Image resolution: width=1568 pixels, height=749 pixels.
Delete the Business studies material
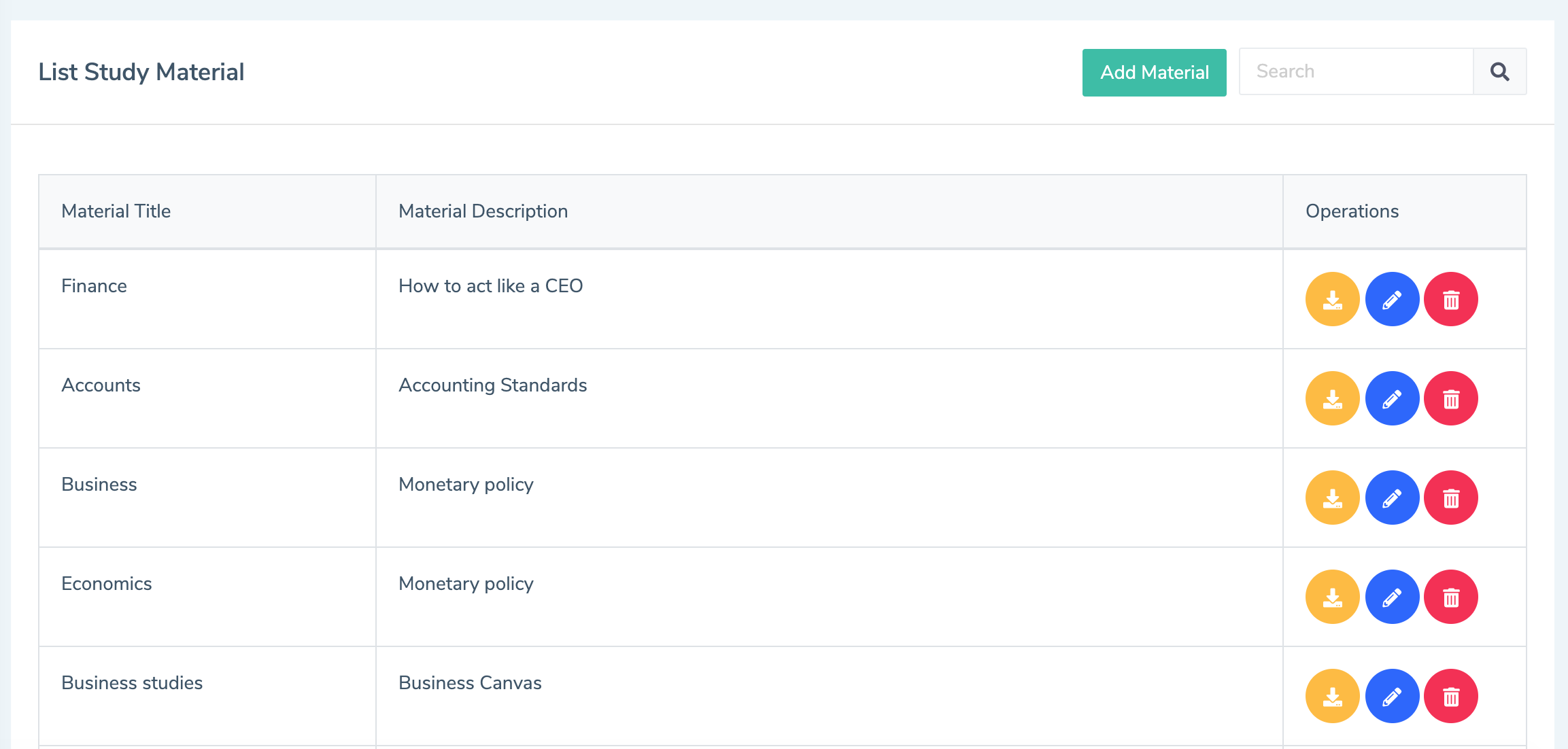[1451, 696]
